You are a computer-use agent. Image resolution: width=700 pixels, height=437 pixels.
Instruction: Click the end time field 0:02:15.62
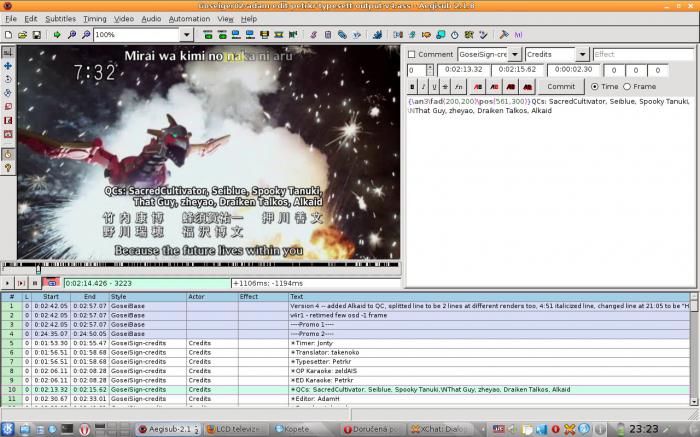(517, 70)
